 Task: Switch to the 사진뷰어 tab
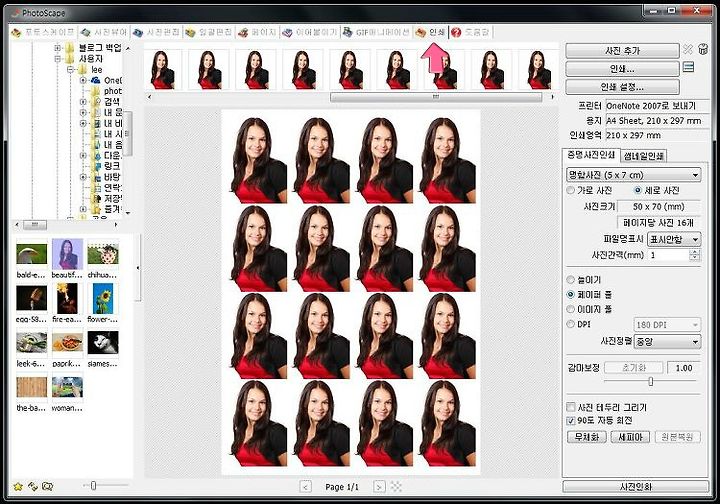coord(104,32)
